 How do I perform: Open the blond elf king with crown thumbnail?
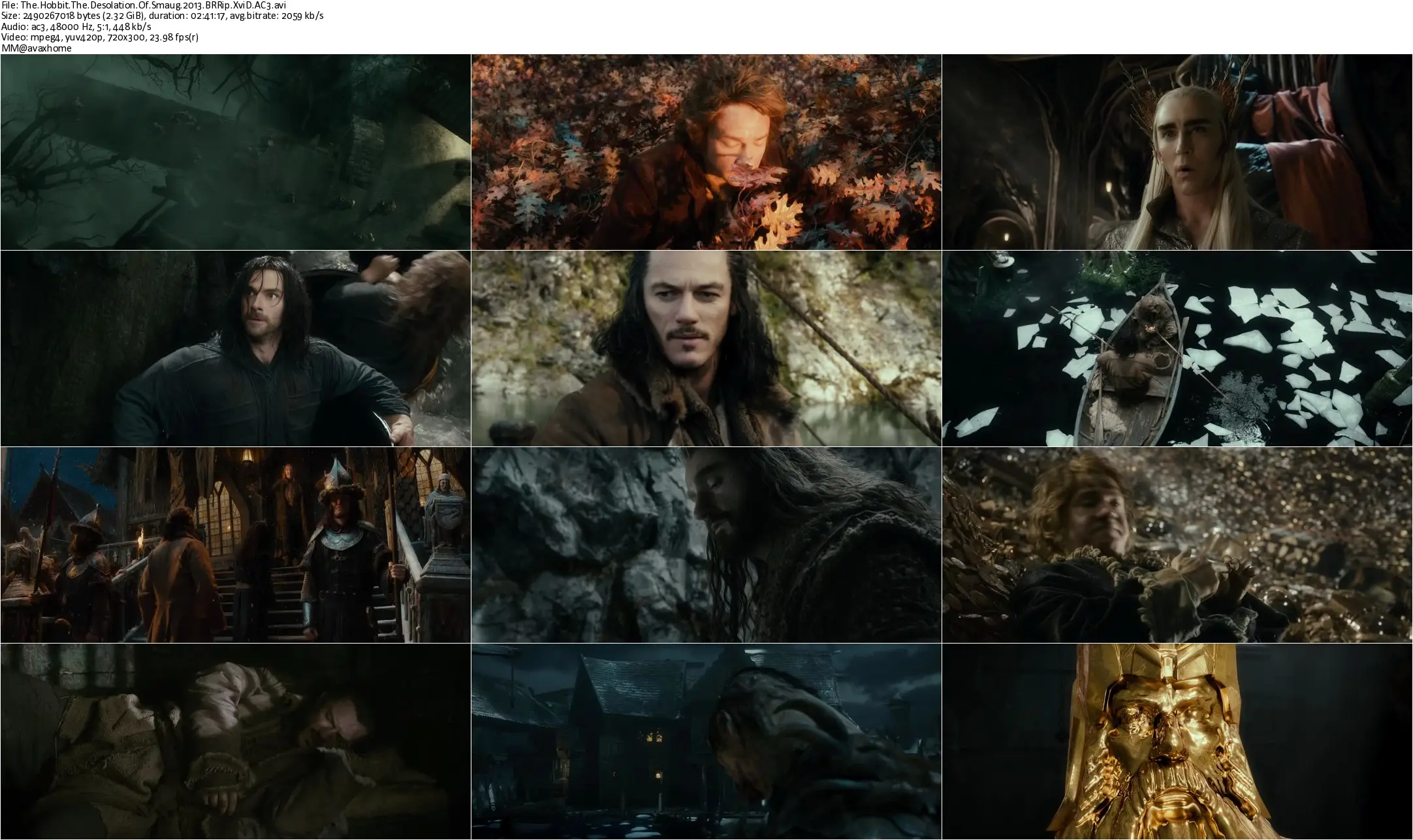[x=1177, y=152]
